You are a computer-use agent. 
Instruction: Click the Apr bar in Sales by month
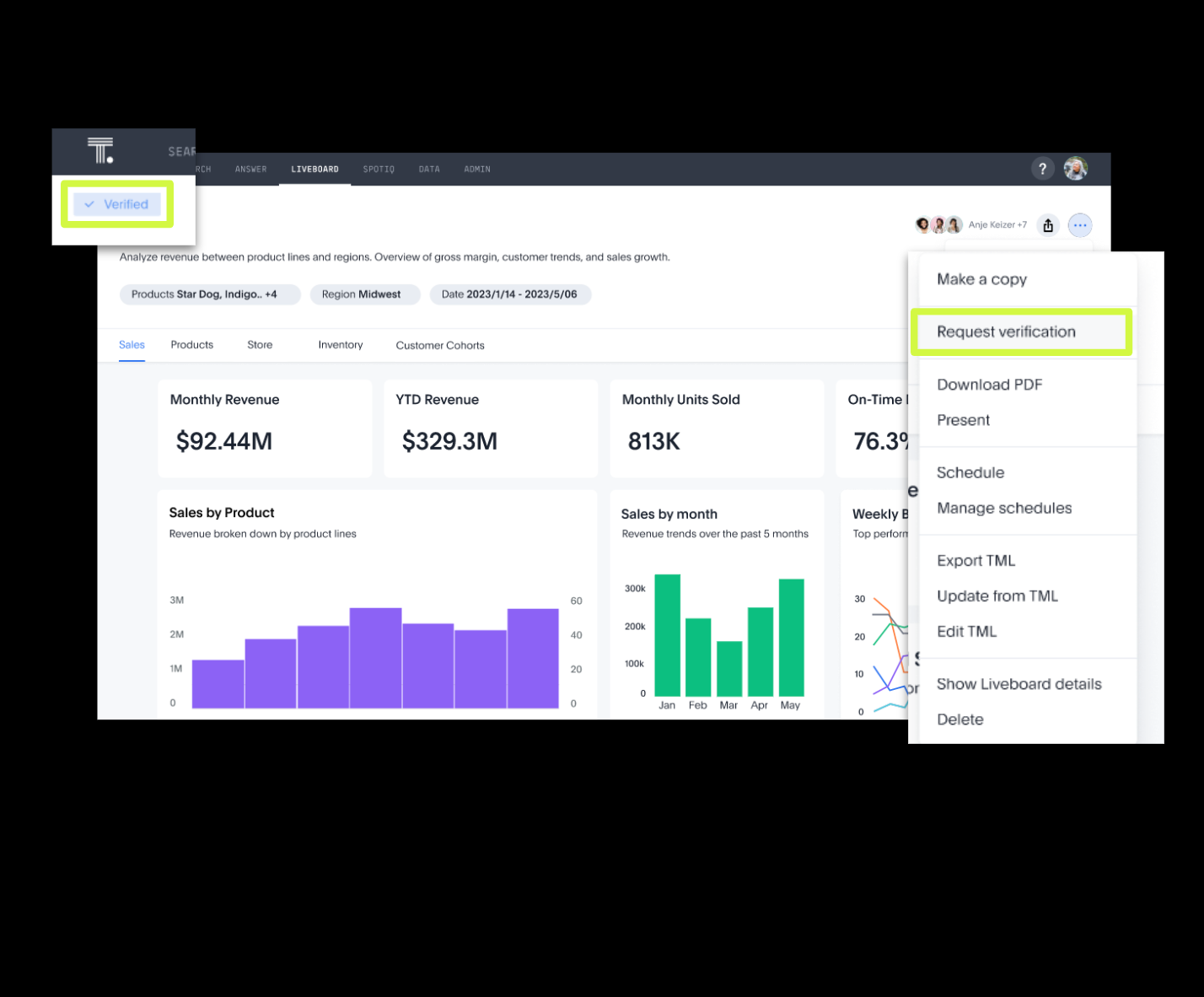[x=761, y=651]
